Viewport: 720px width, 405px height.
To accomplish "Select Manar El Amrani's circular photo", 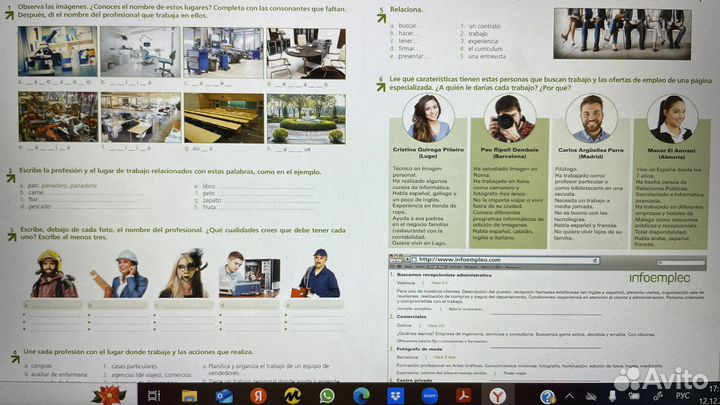I will (x=672, y=120).
